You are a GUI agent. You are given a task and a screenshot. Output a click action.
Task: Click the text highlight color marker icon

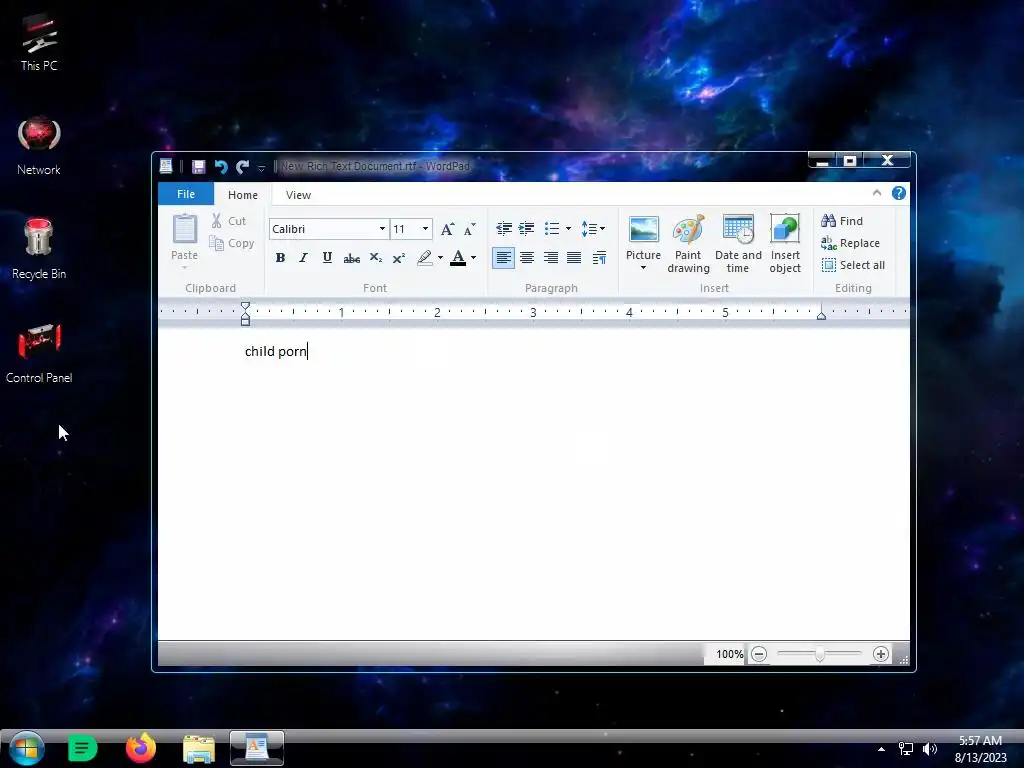424,258
